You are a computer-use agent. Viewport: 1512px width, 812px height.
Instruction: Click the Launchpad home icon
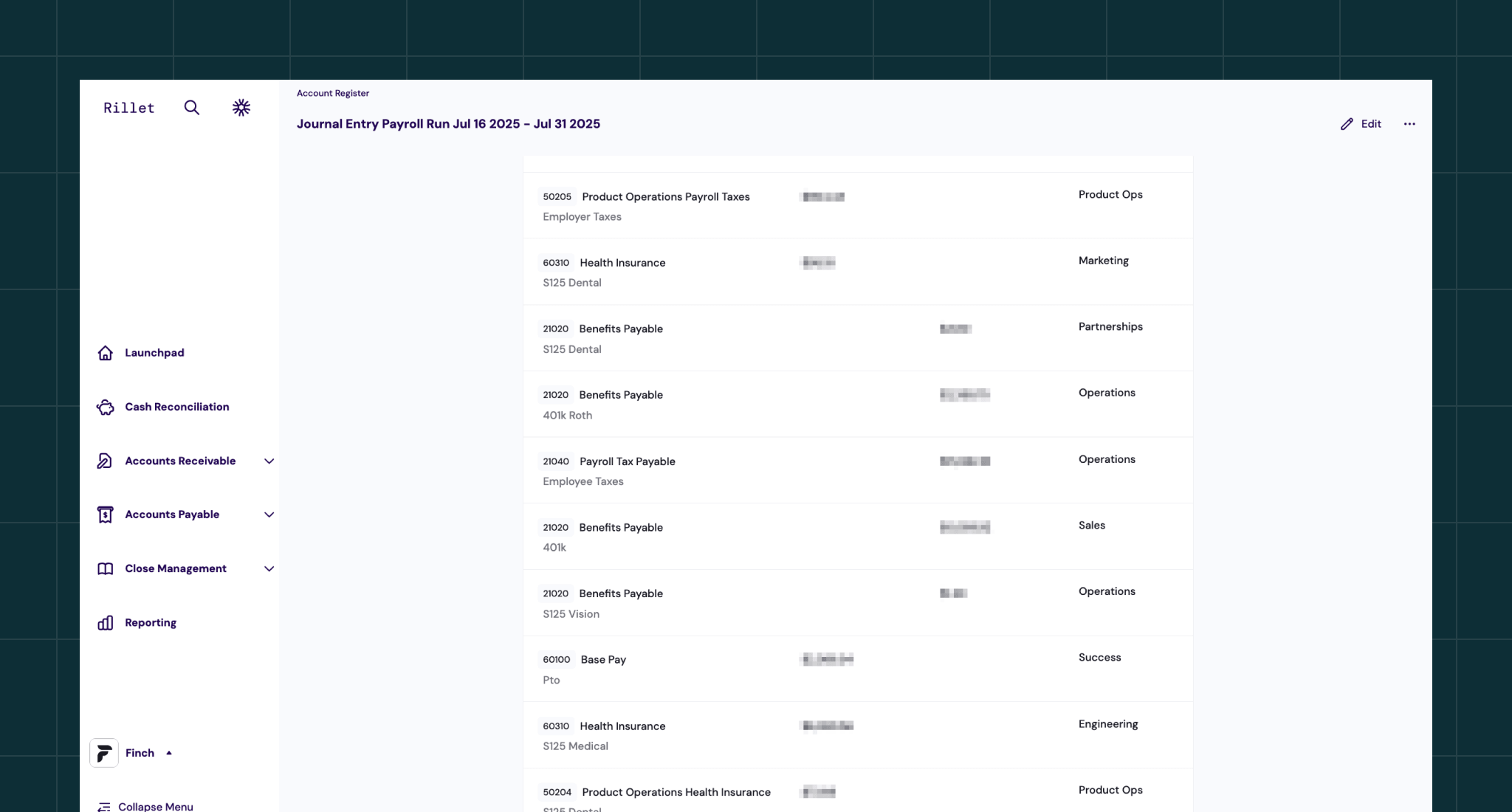105,353
